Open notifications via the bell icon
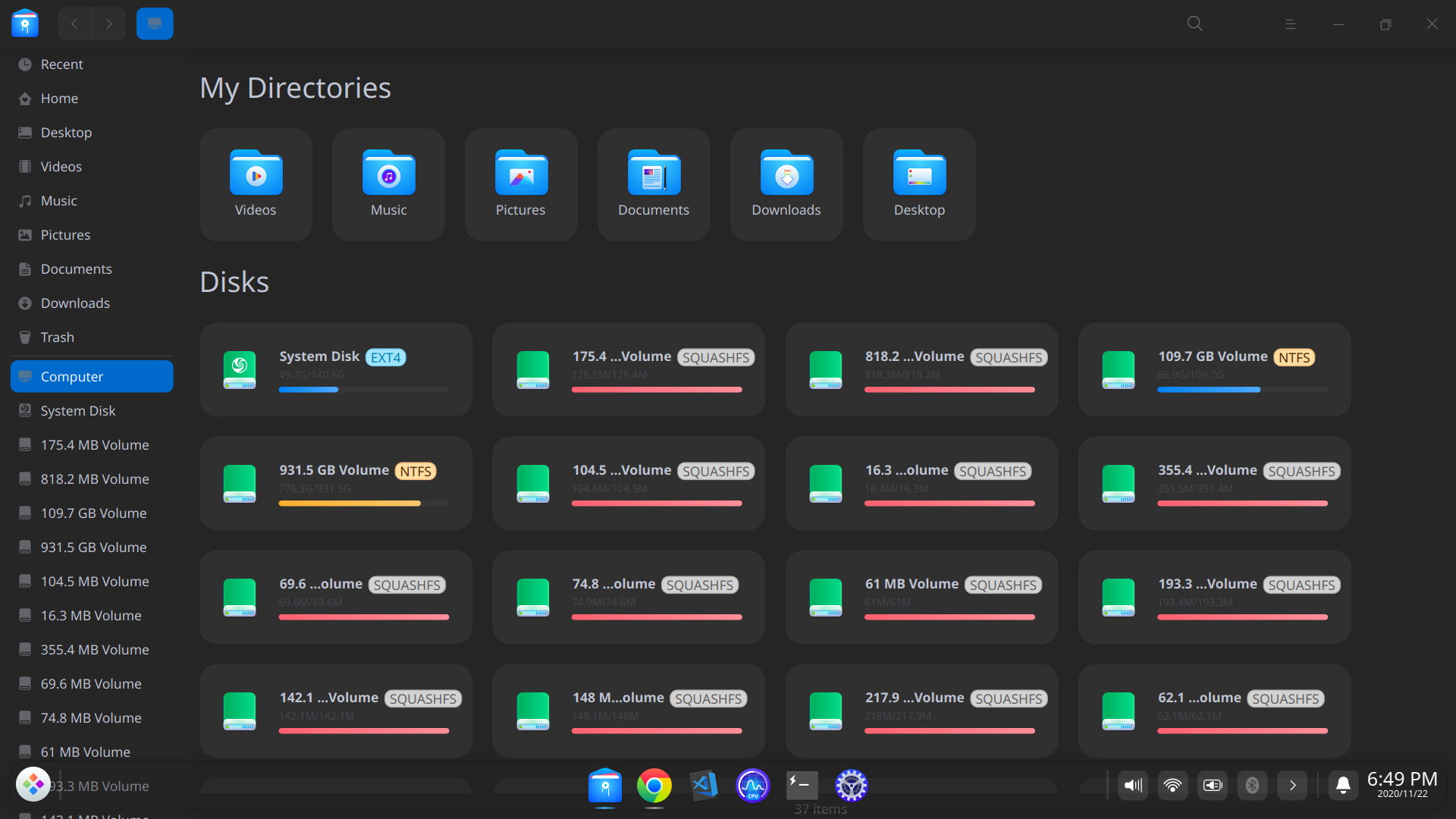Viewport: 1456px width, 819px height. click(x=1342, y=786)
